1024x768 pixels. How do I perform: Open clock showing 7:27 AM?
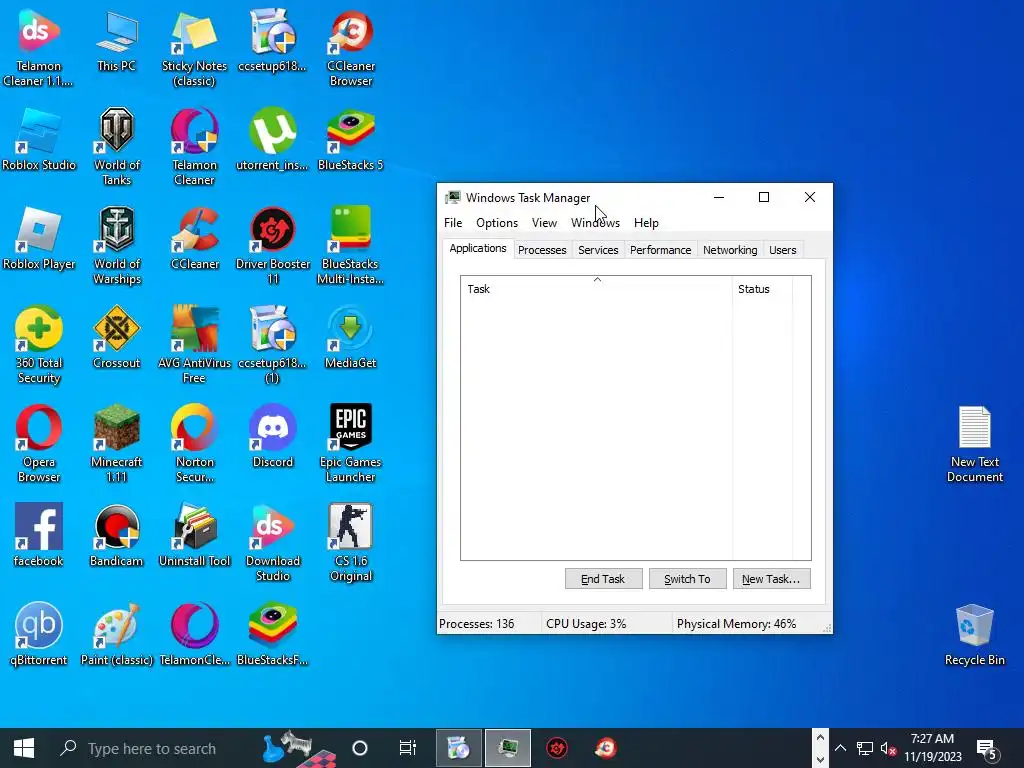pos(933,748)
